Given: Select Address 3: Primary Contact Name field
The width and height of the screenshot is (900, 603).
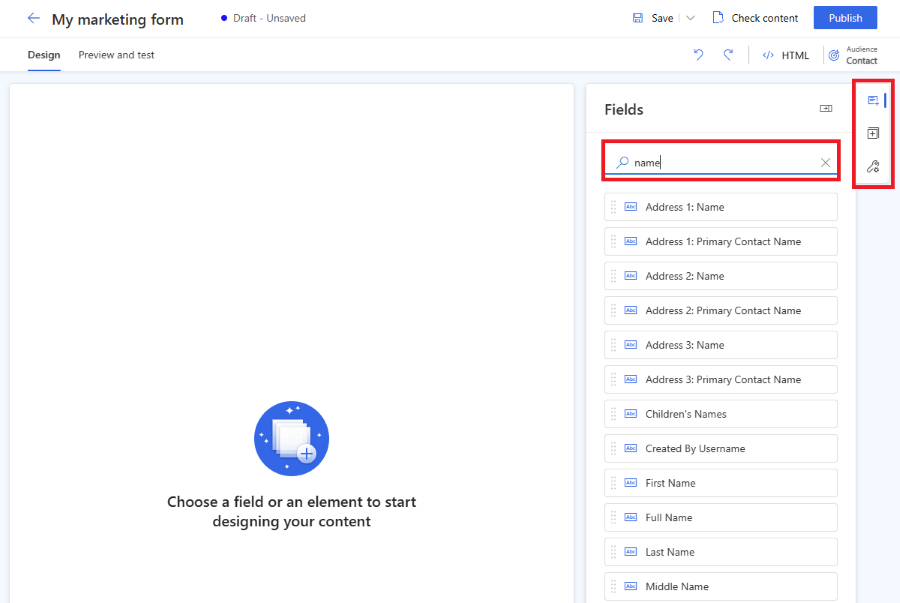Looking at the screenshot, I should [x=720, y=379].
